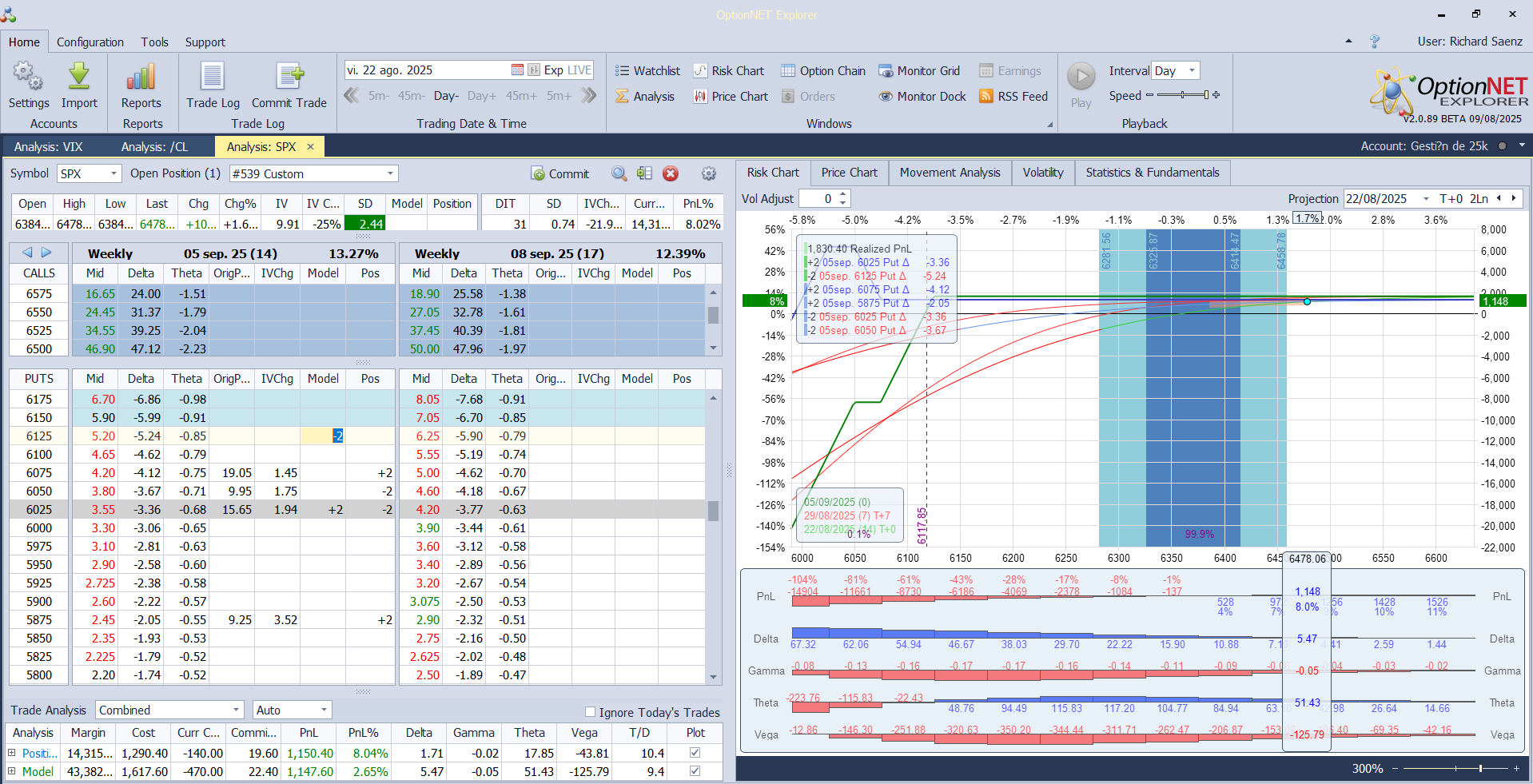1533x784 pixels.
Task: Open the Movement Analysis tab
Action: 950,173
